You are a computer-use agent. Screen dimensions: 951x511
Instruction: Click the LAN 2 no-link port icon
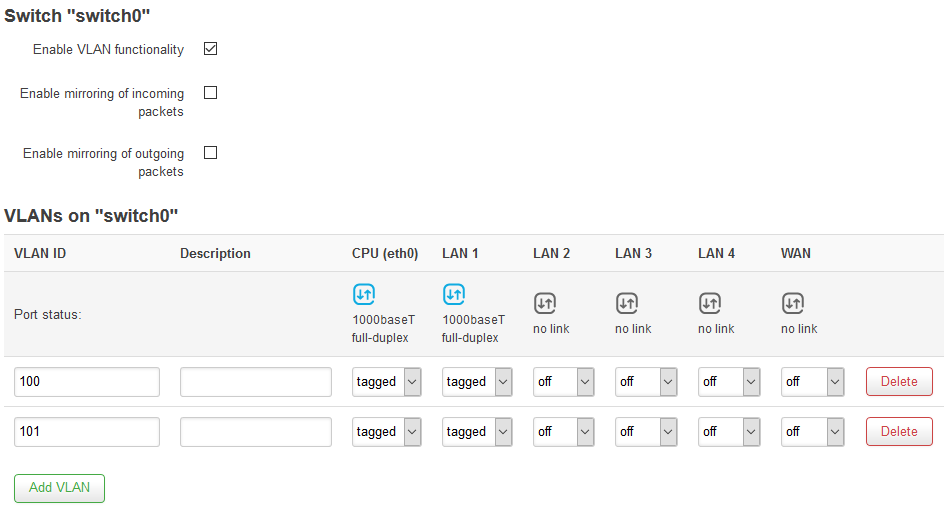click(545, 303)
